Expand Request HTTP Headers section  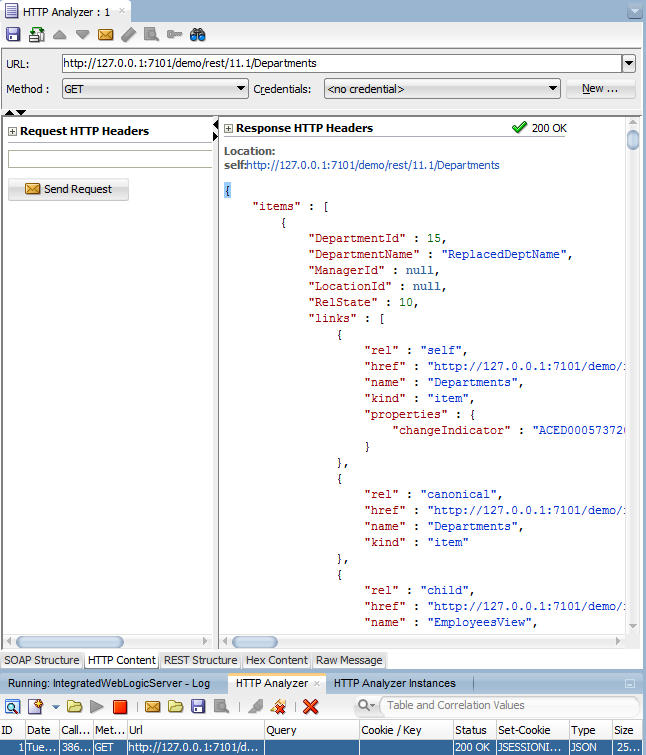point(13,131)
